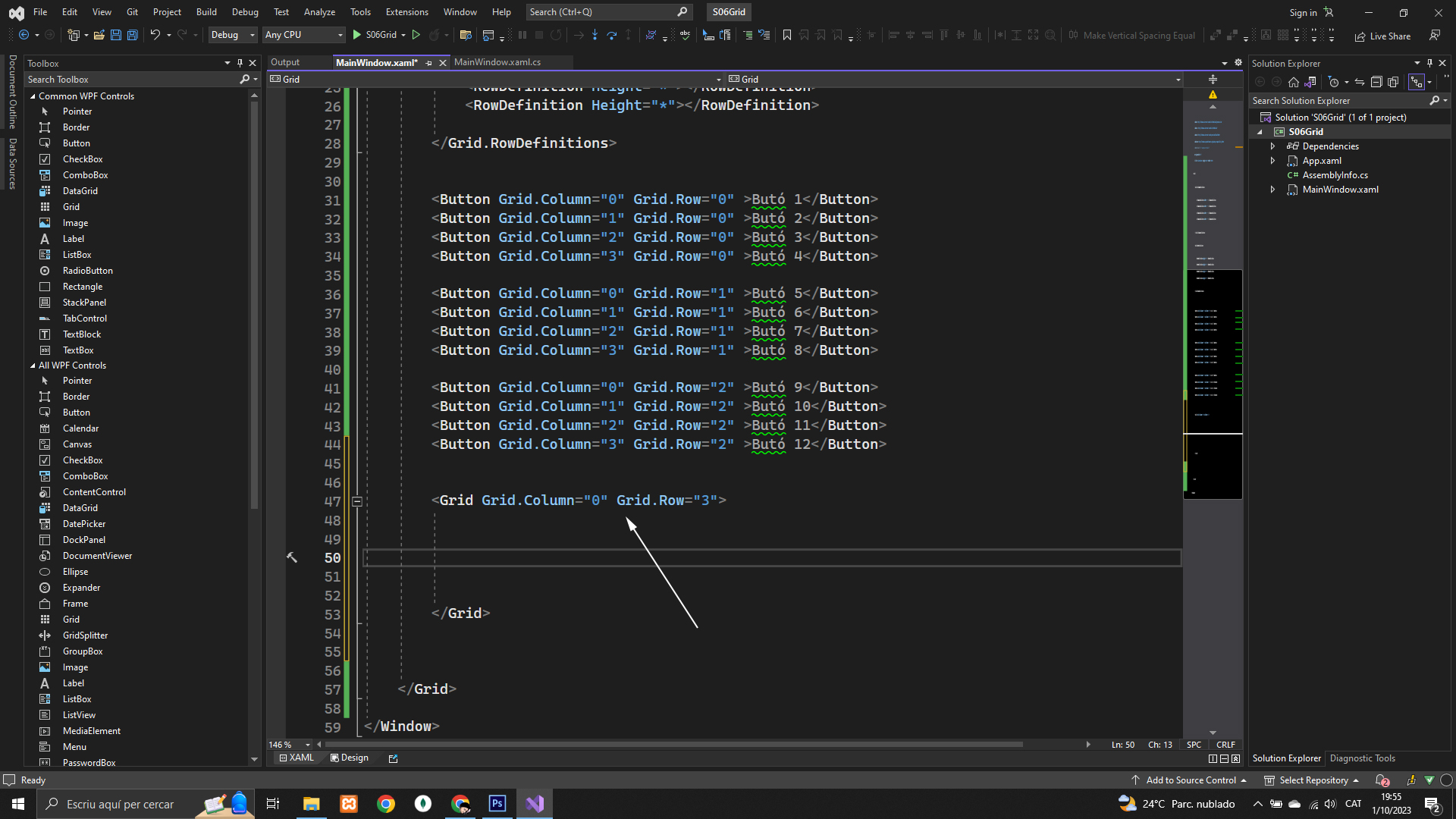The height and width of the screenshot is (819, 1456).
Task: Collapse Common WPF Controls section
Action: click(33, 96)
